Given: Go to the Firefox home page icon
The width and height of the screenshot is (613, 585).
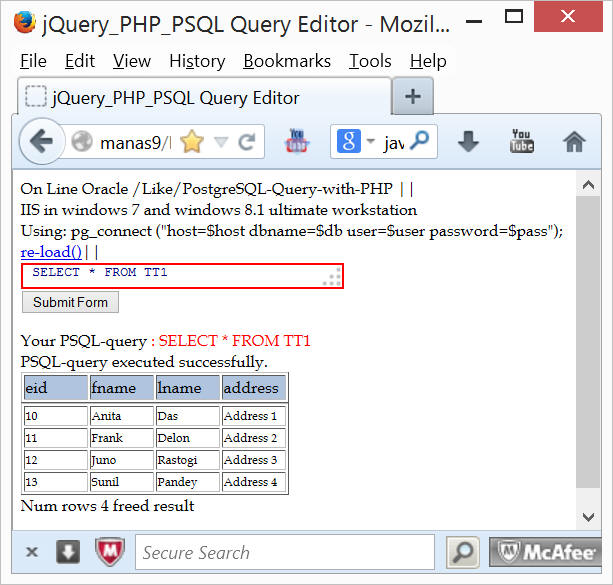Looking at the screenshot, I should click(x=574, y=142).
